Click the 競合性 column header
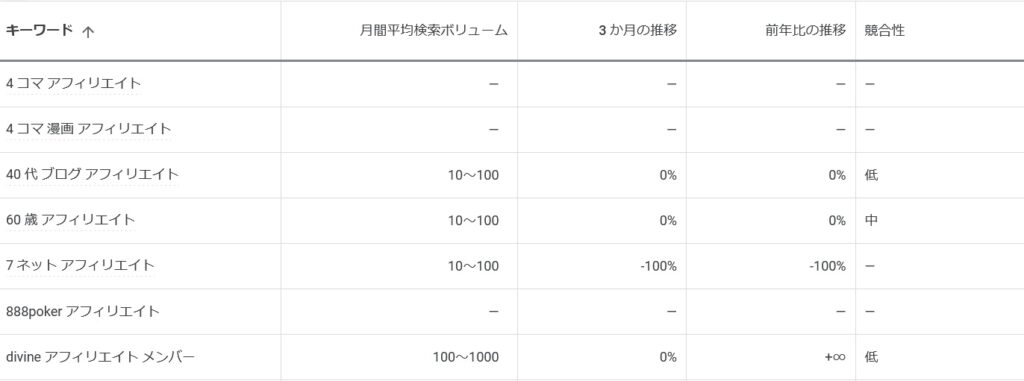The image size is (1024, 381). [884, 31]
